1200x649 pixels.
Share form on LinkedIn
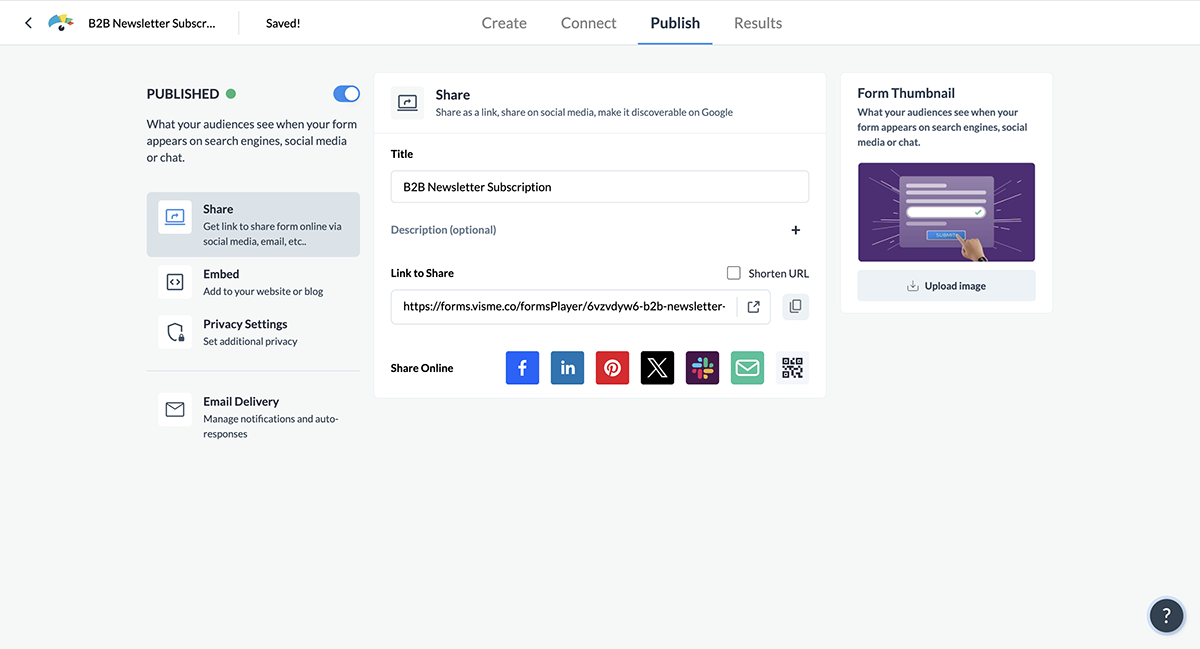point(567,368)
